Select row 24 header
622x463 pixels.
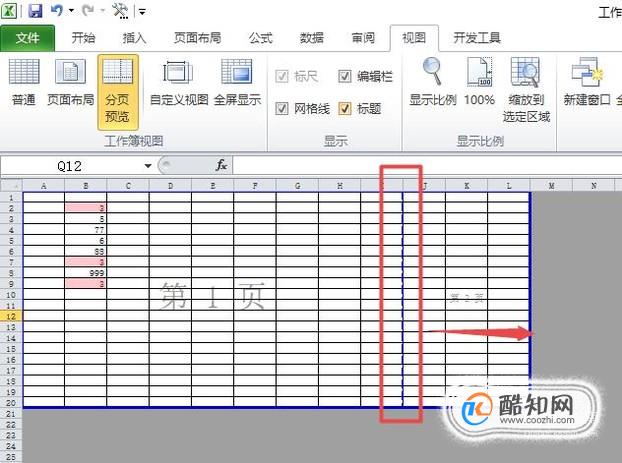pyautogui.click(x=11, y=446)
